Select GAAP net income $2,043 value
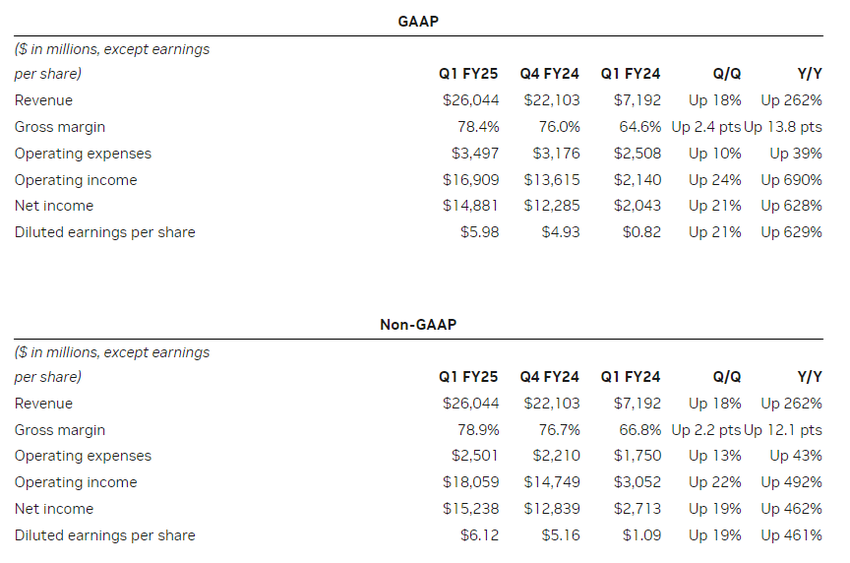Screen dimensions: 850x563 coord(636,206)
